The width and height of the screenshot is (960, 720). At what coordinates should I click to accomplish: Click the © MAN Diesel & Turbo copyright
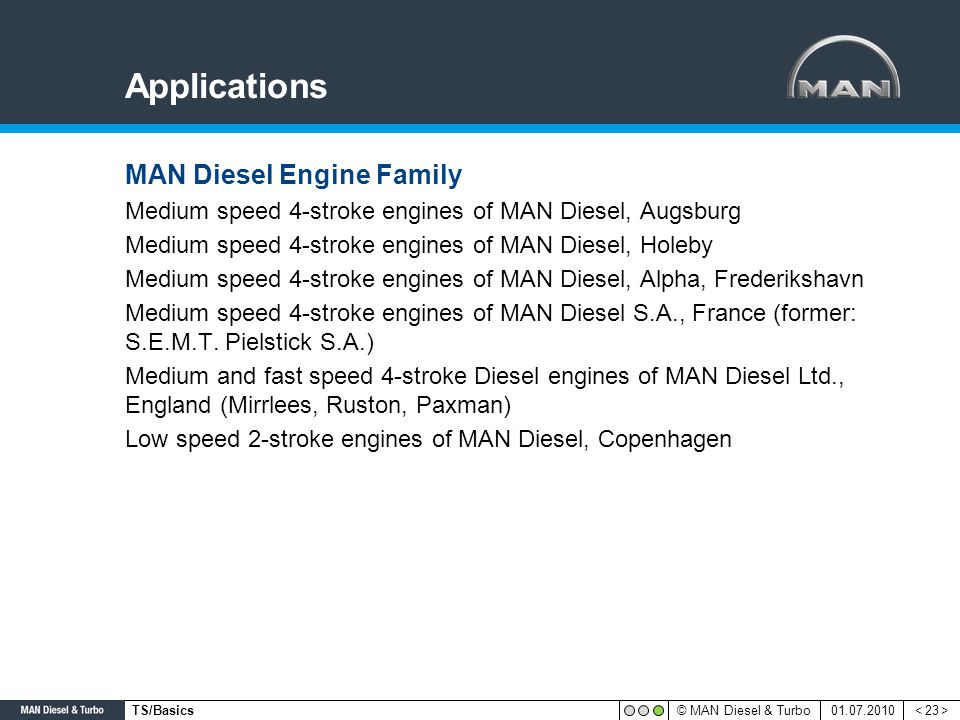[743, 710]
